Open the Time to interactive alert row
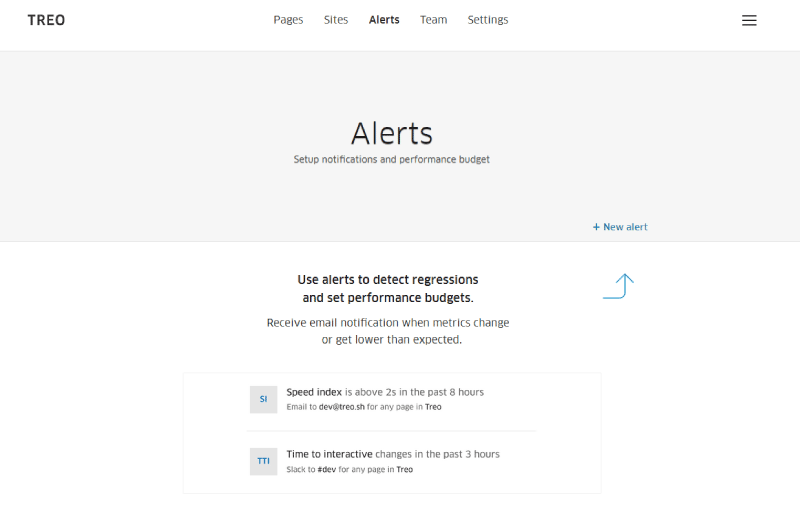The width and height of the screenshot is (800, 530). (391, 461)
